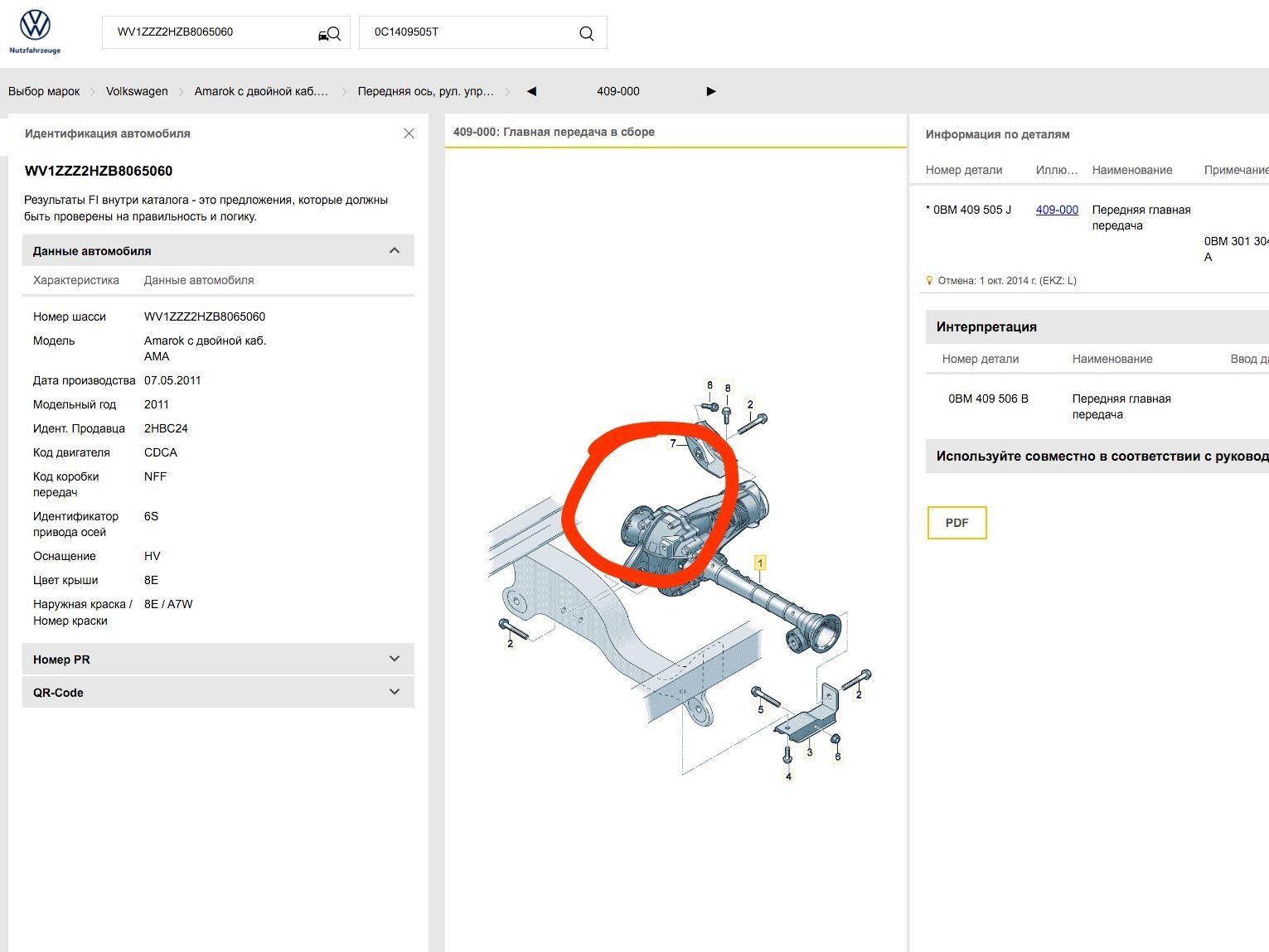Open breadcrumb Amarok с двойной каб.
This screenshot has width=1269, height=952.
(261, 91)
